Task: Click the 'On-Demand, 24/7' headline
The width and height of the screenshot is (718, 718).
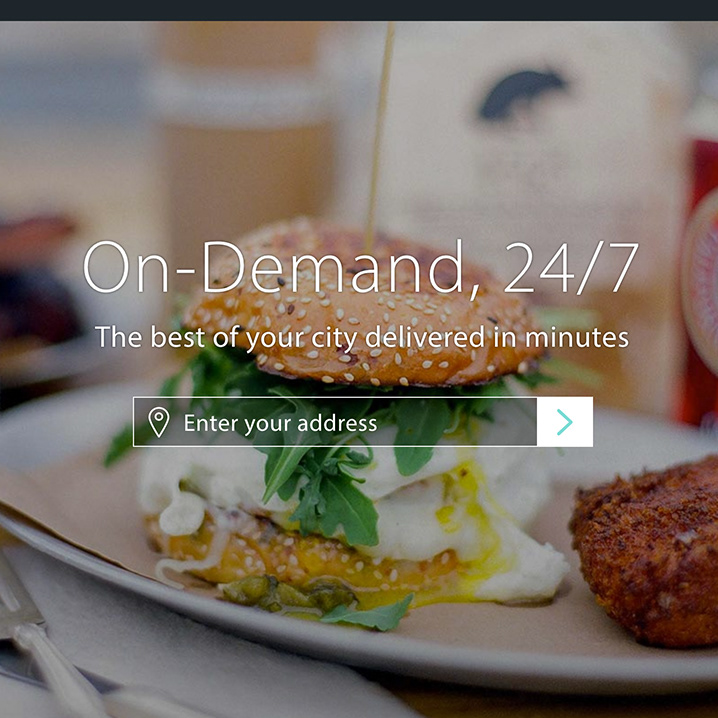Action: pos(360,267)
